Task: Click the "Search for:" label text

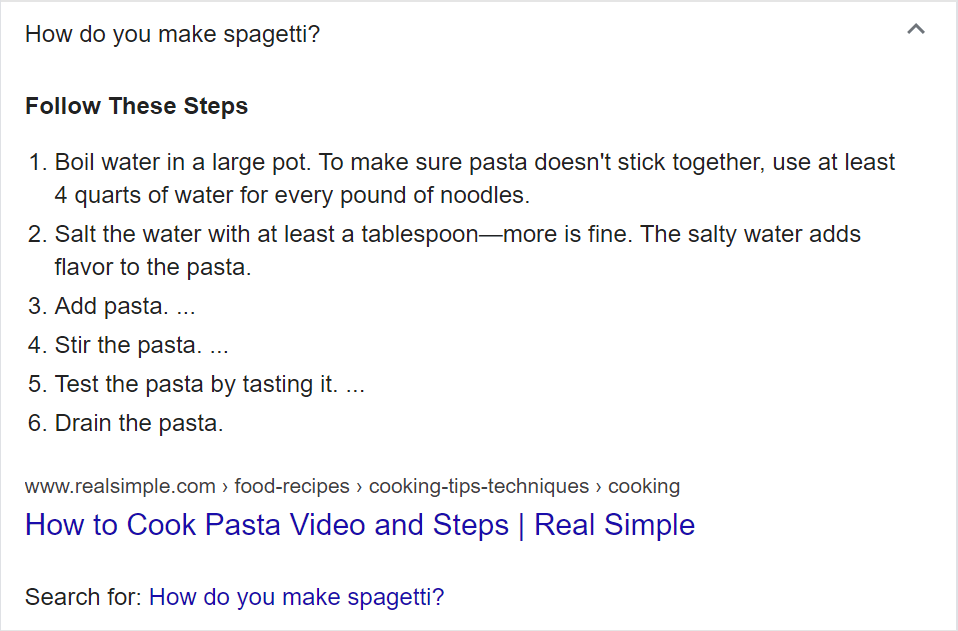Action: (x=83, y=597)
